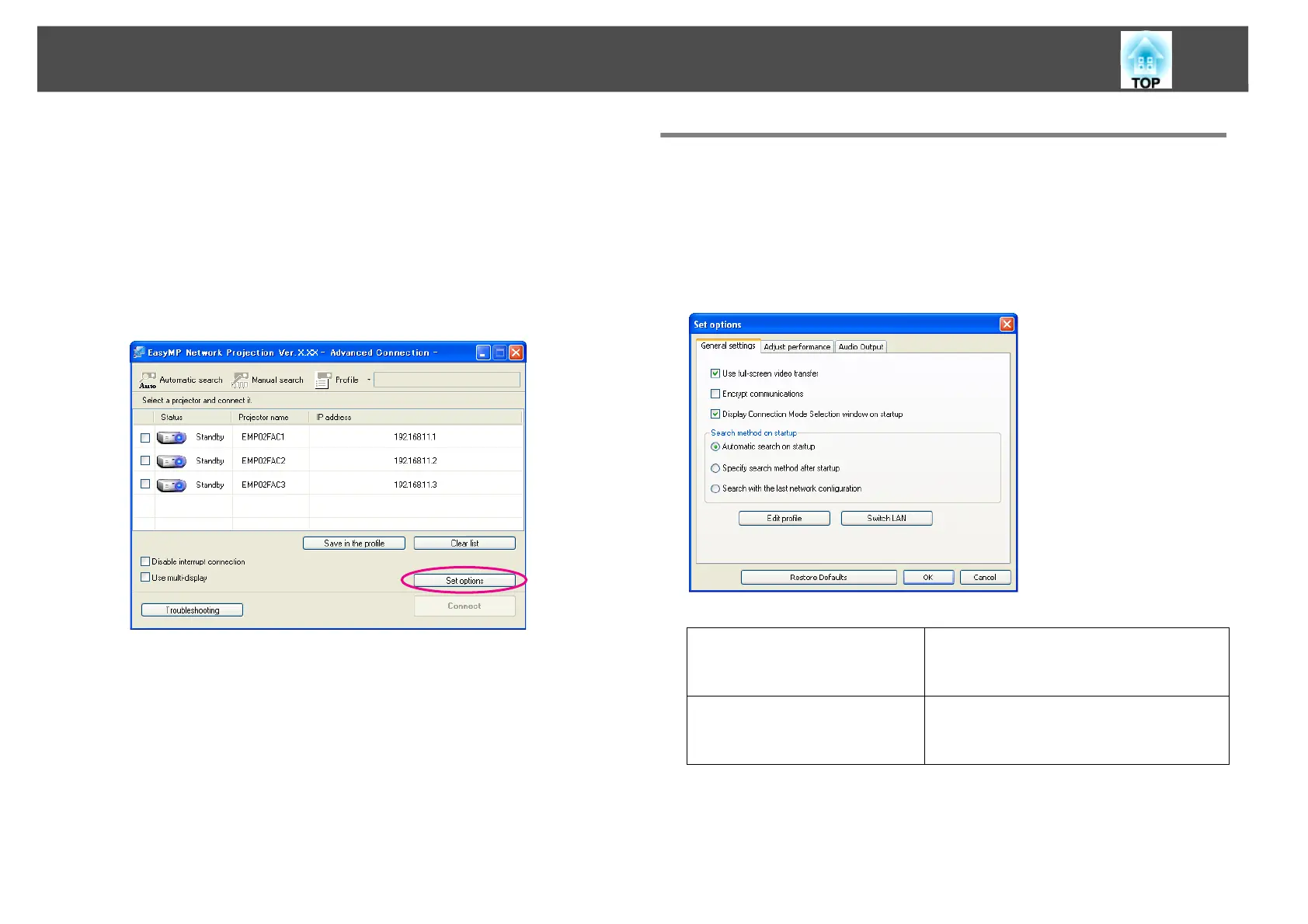Check the EMP02FAC2 projector checkbox

pyautogui.click(x=145, y=460)
